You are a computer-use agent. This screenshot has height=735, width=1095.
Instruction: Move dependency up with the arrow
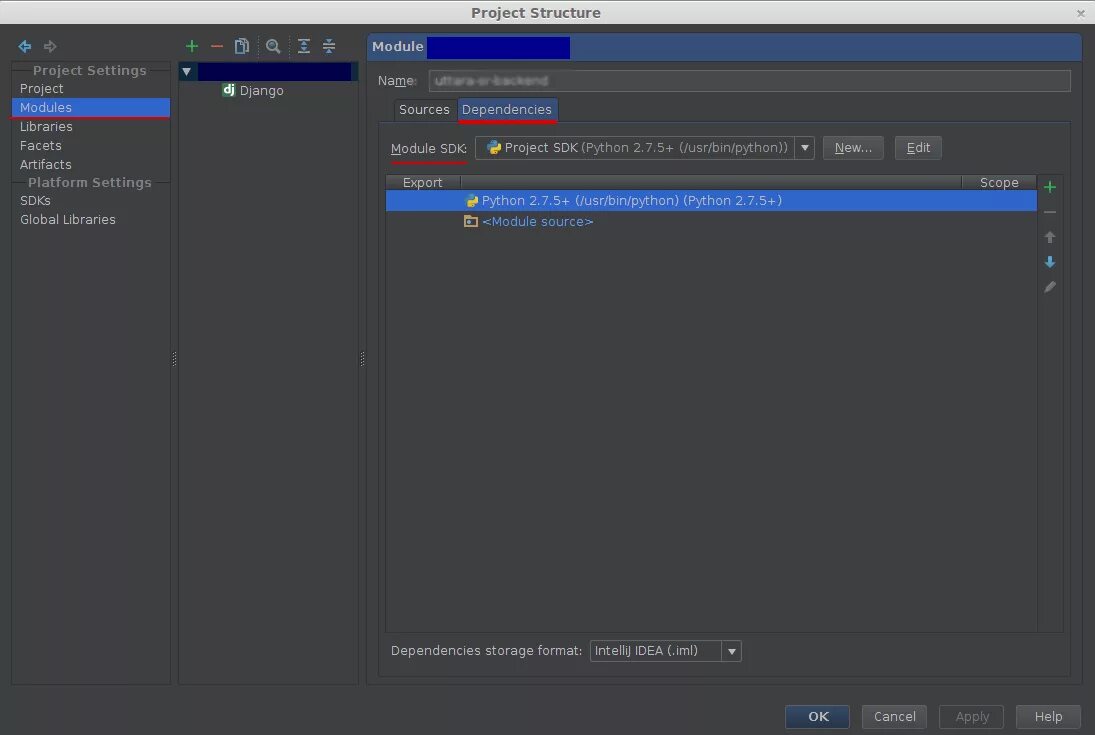(1050, 237)
